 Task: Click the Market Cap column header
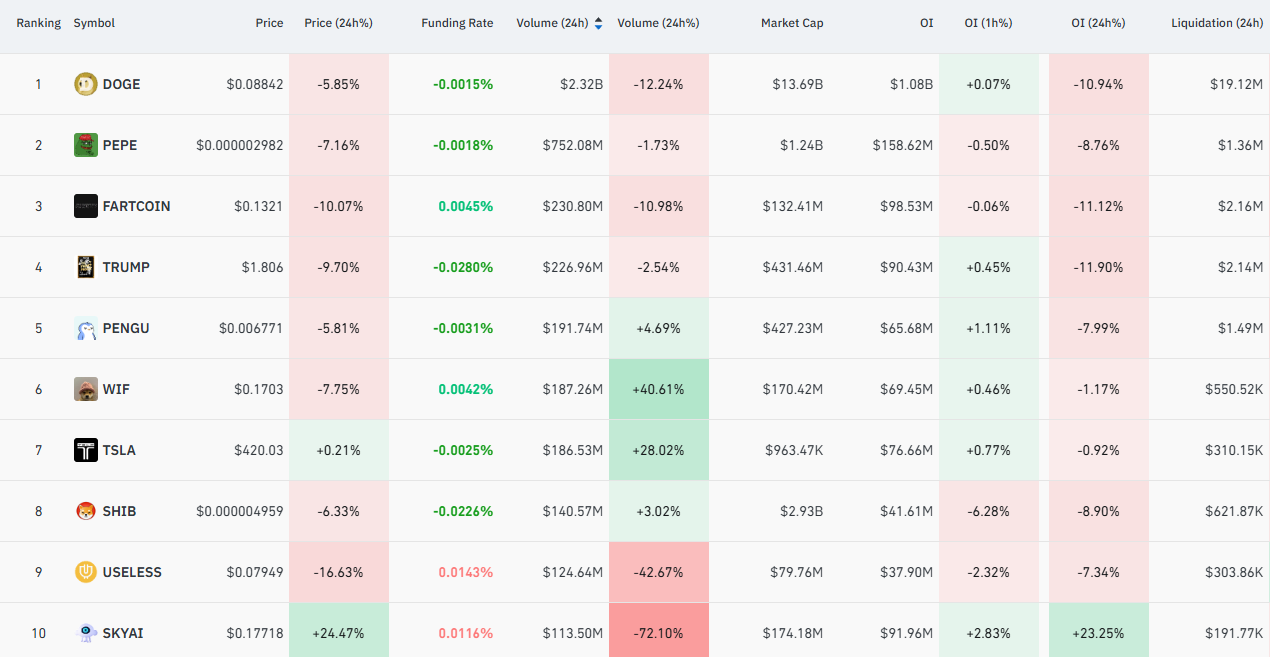[x=792, y=23]
